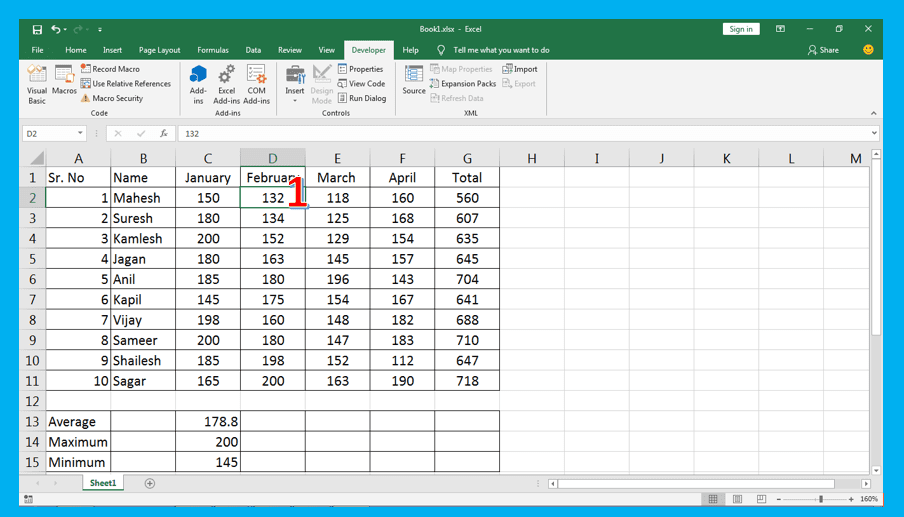Screen dimensions: 904x517
Task: Click Map Properties
Action: point(461,69)
